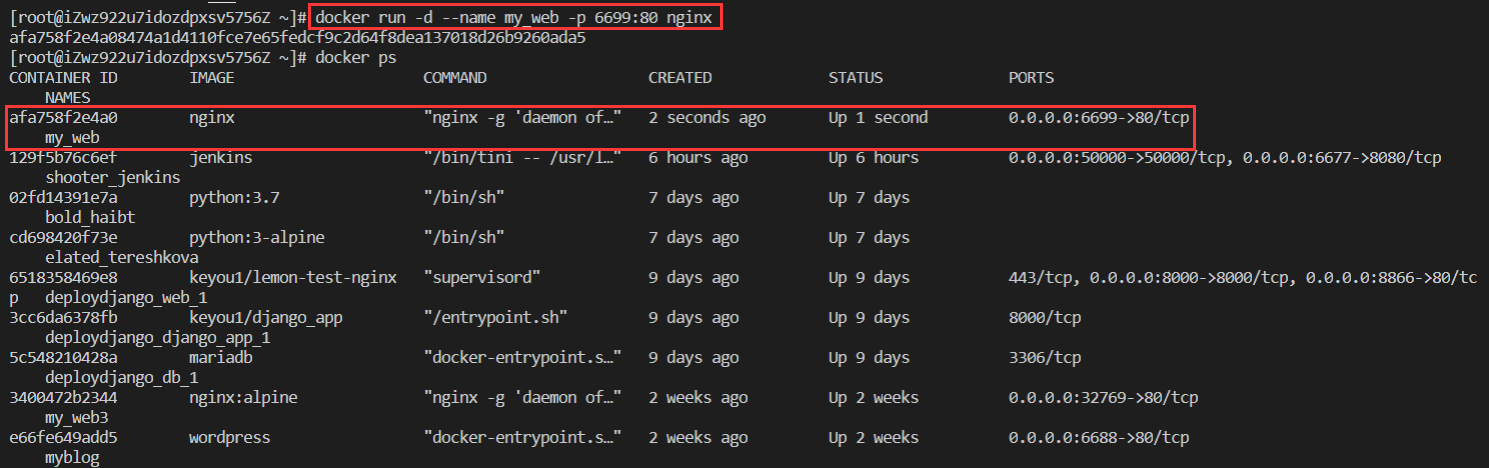Click the CONTAINER ID column header
The height and width of the screenshot is (468, 1489).
tap(64, 78)
